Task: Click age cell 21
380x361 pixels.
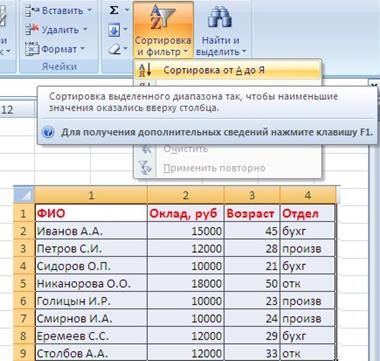Action: (x=252, y=266)
